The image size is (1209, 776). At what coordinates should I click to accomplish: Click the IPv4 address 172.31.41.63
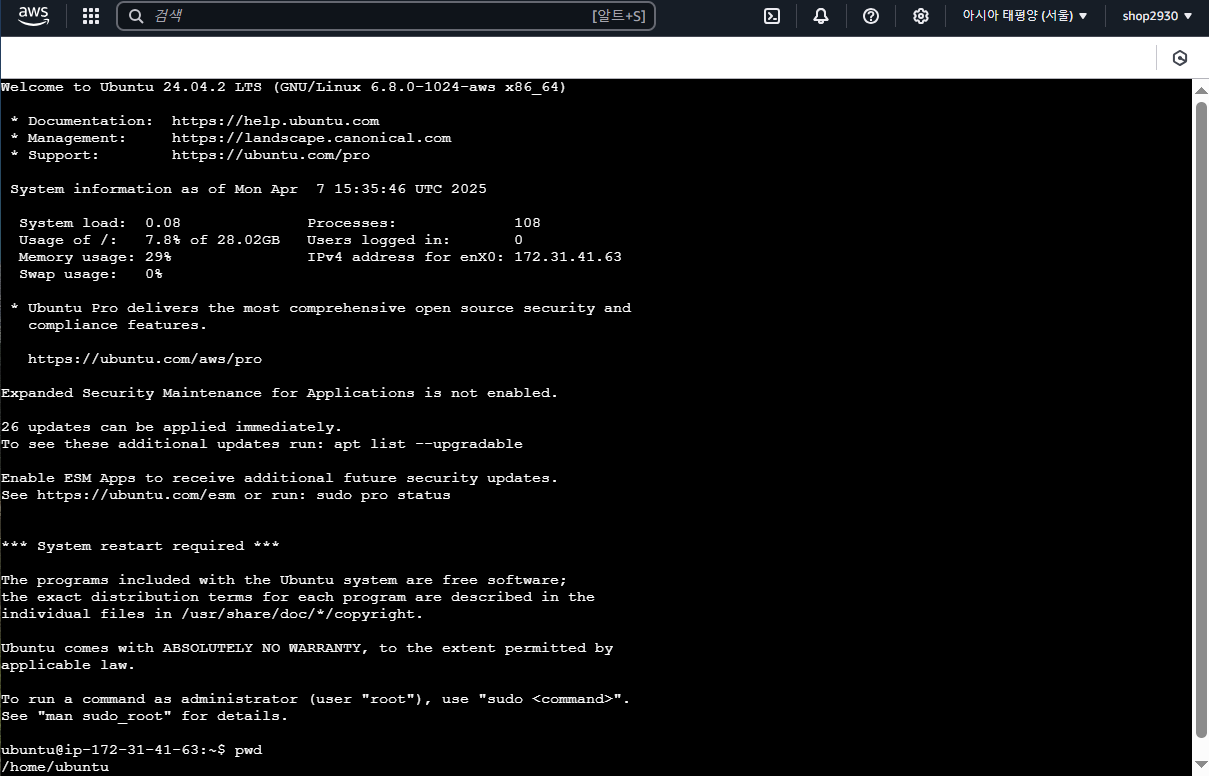click(x=568, y=257)
